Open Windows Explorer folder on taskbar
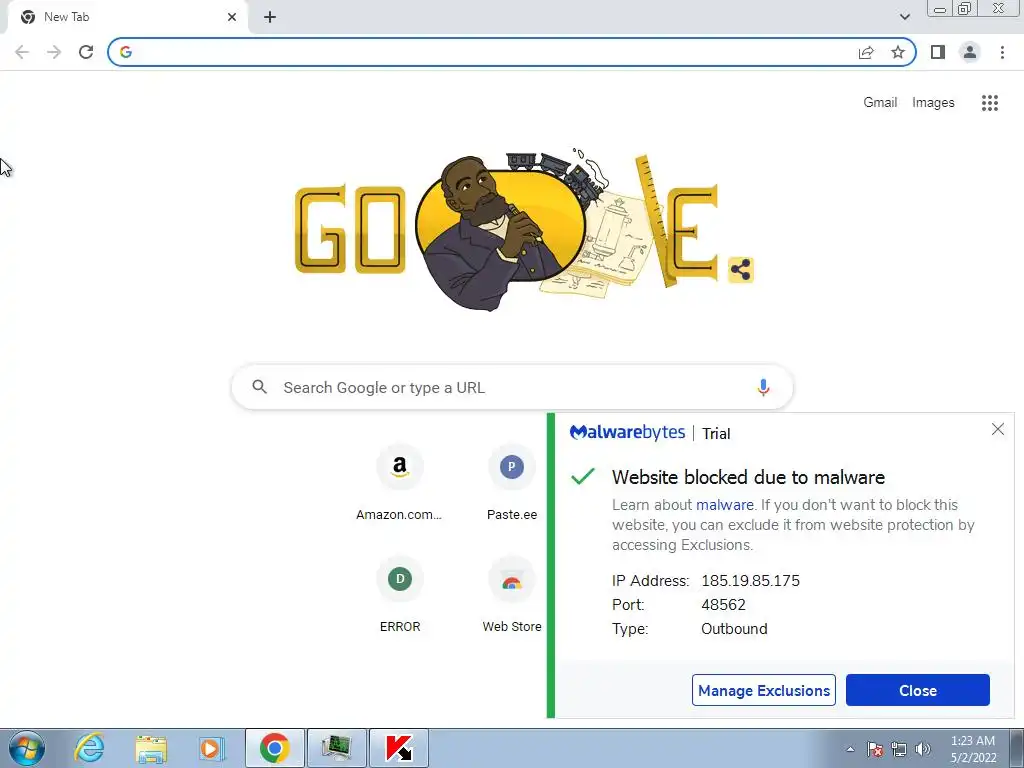 pos(151,748)
